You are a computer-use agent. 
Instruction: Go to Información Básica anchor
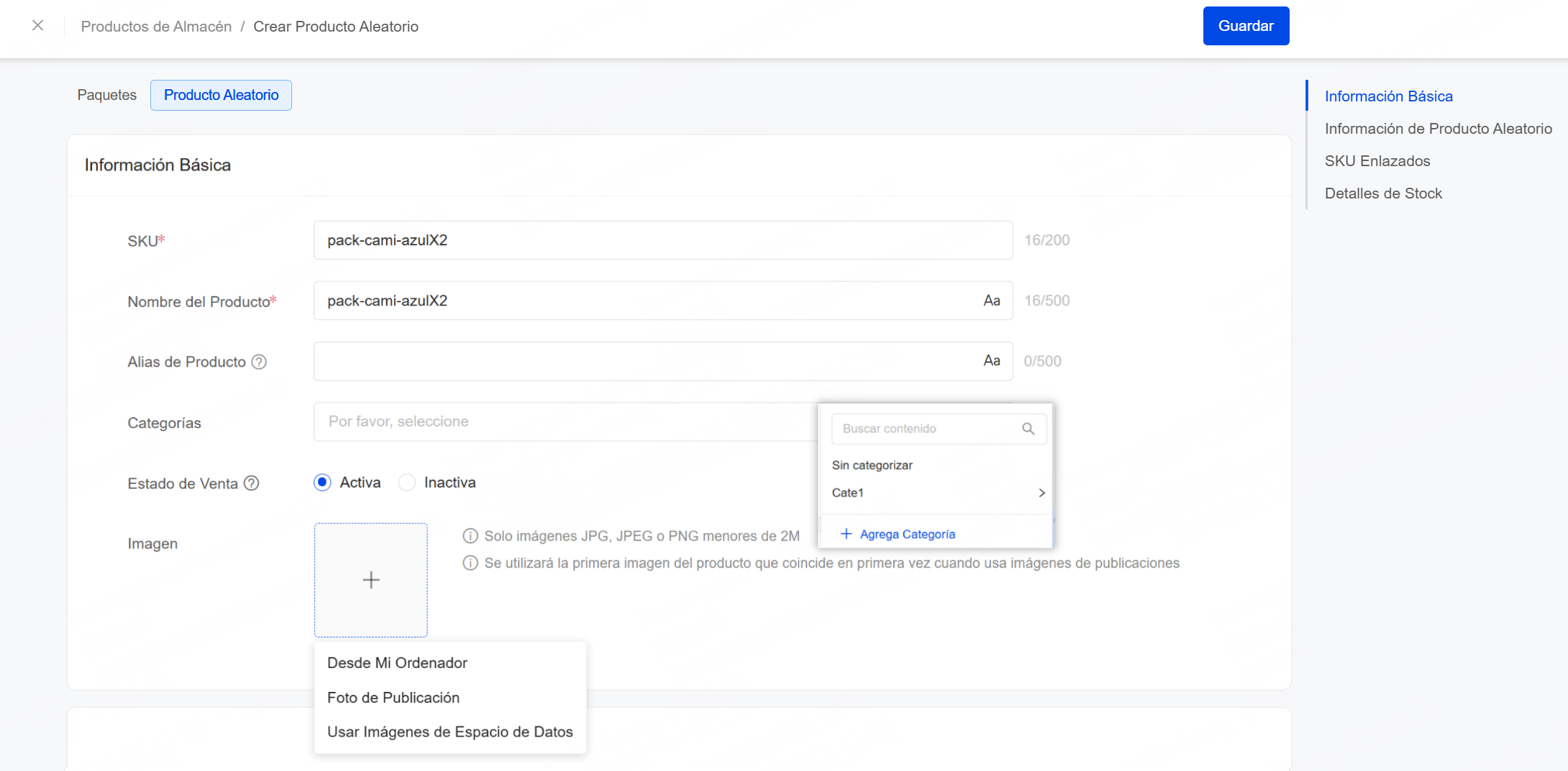click(1388, 96)
